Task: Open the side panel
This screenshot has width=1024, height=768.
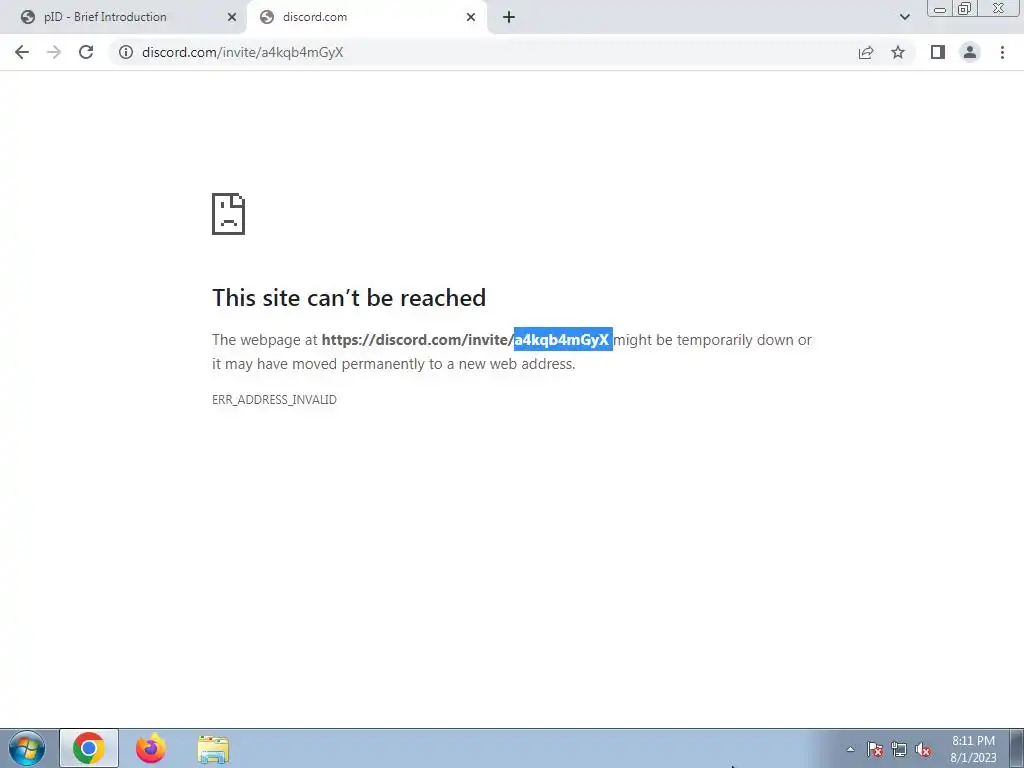Action: click(x=938, y=52)
